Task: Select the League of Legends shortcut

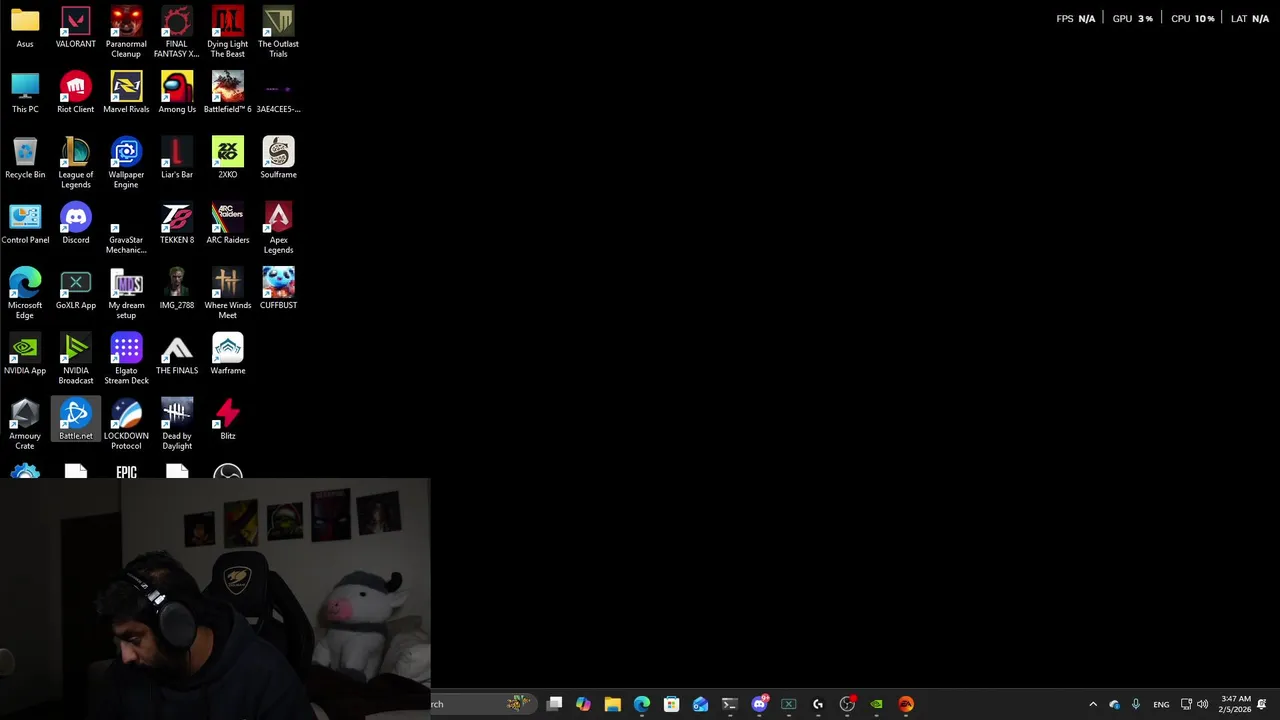Action: [x=76, y=163]
